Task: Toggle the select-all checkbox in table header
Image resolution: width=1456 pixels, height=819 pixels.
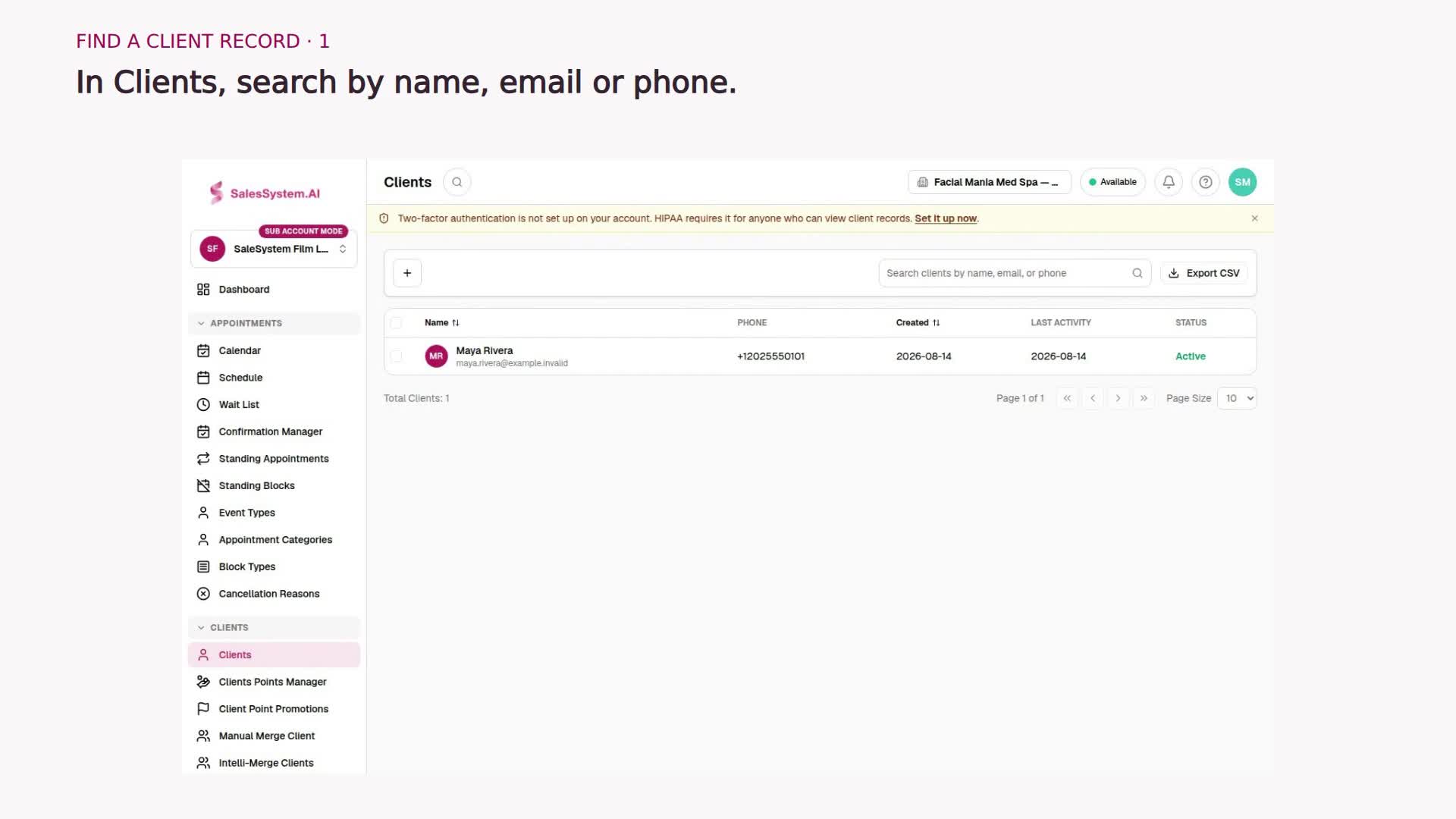Action: coord(396,322)
